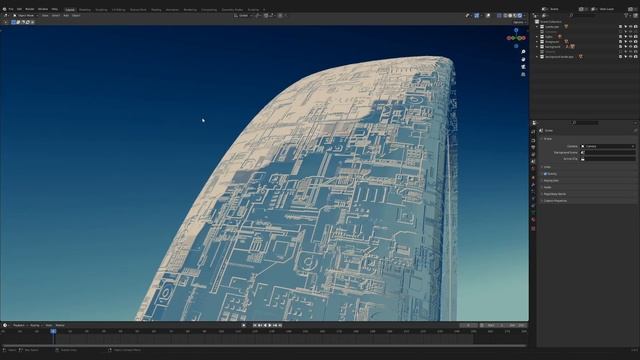Image resolution: width=640 pixels, height=360 pixels.
Task: Open the Blender logo menu
Action: [4, 9]
